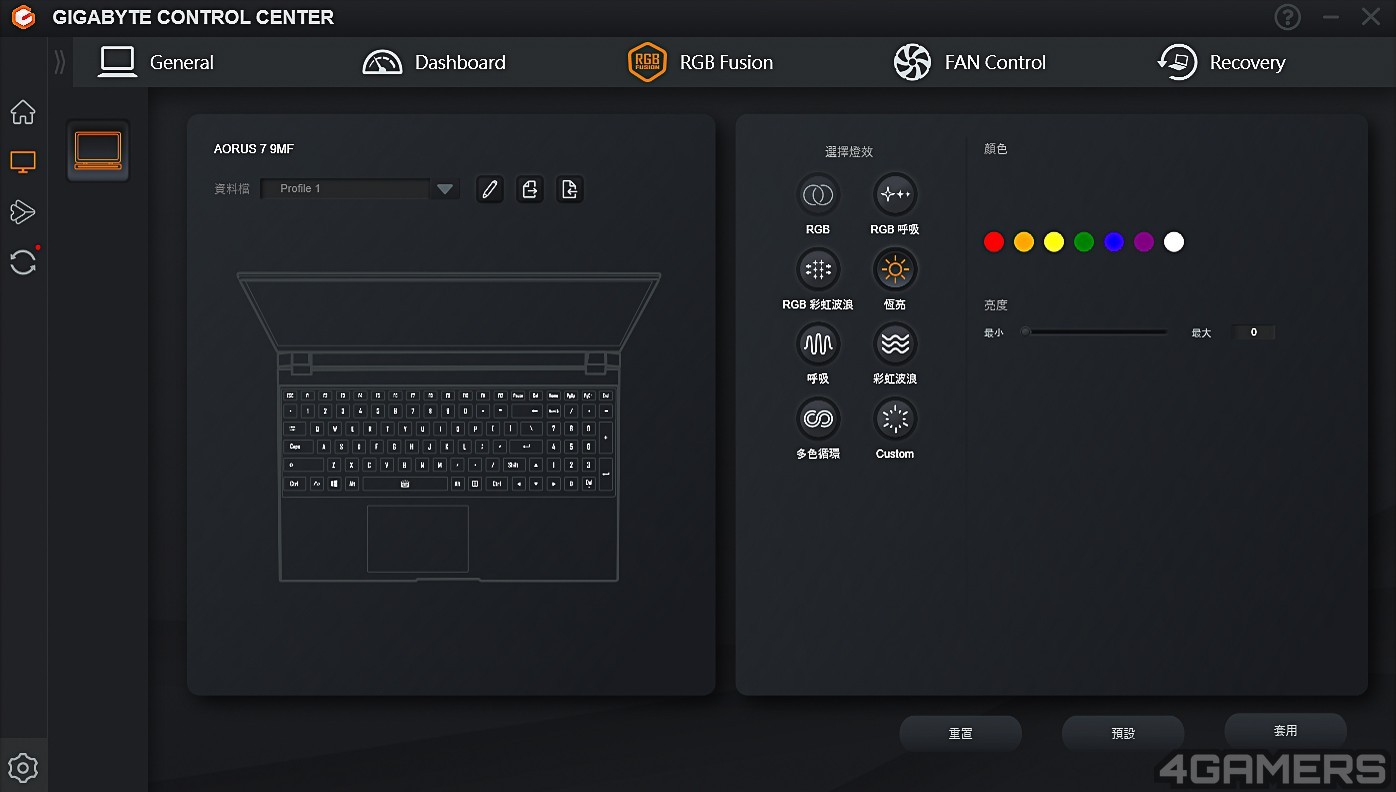Open the Profile 1 dropdown arrow

pyautogui.click(x=445, y=188)
